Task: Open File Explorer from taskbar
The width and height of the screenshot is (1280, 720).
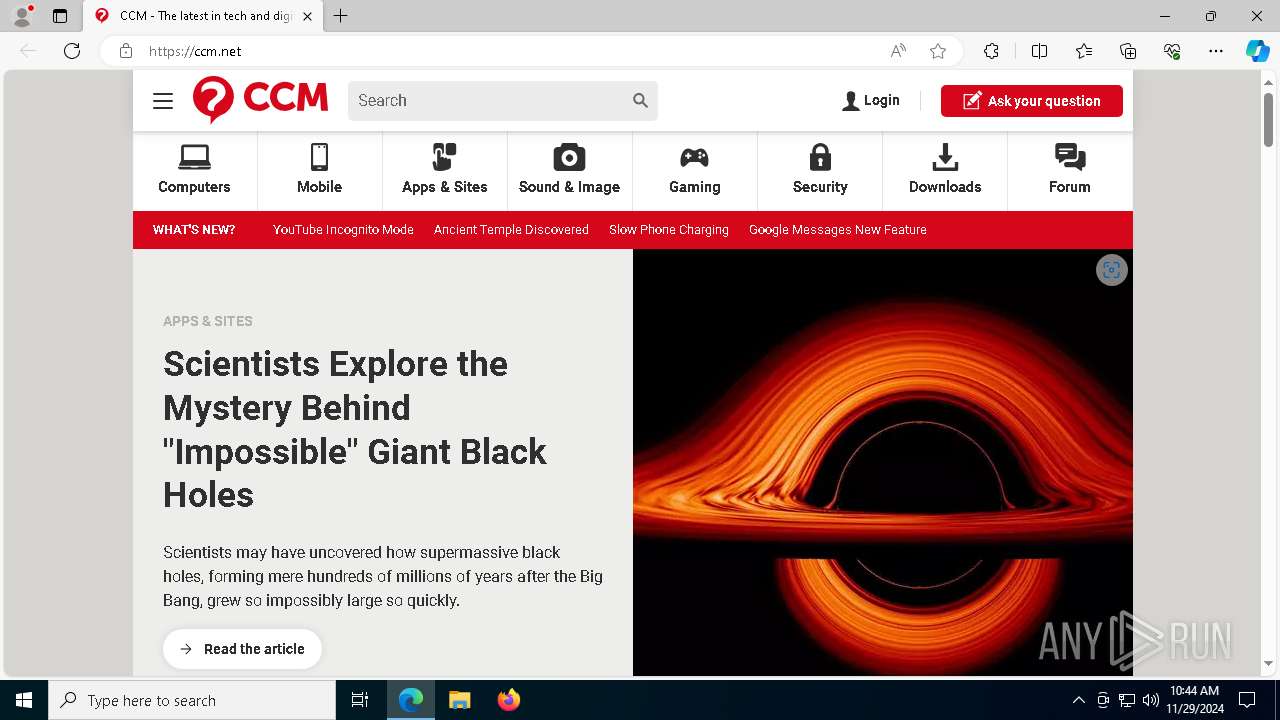Action: click(x=459, y=700)
